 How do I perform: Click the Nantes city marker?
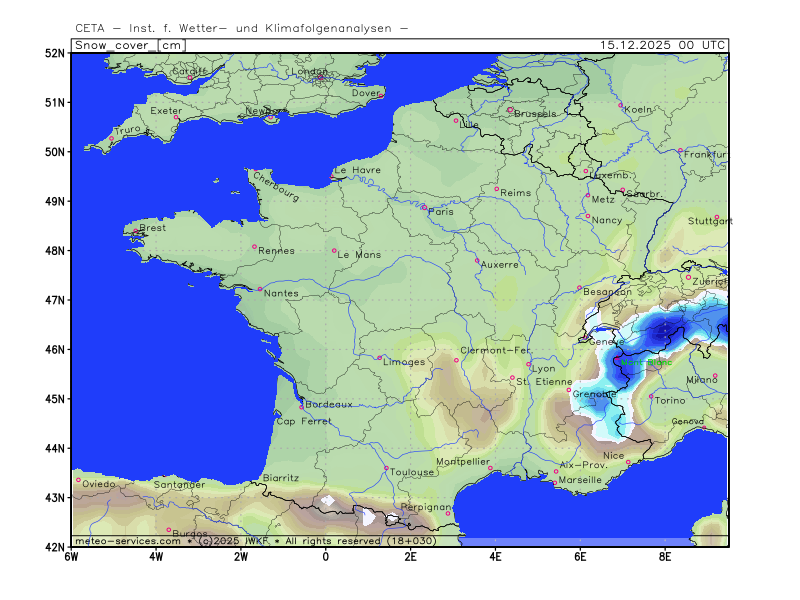[x=260, y=290]
